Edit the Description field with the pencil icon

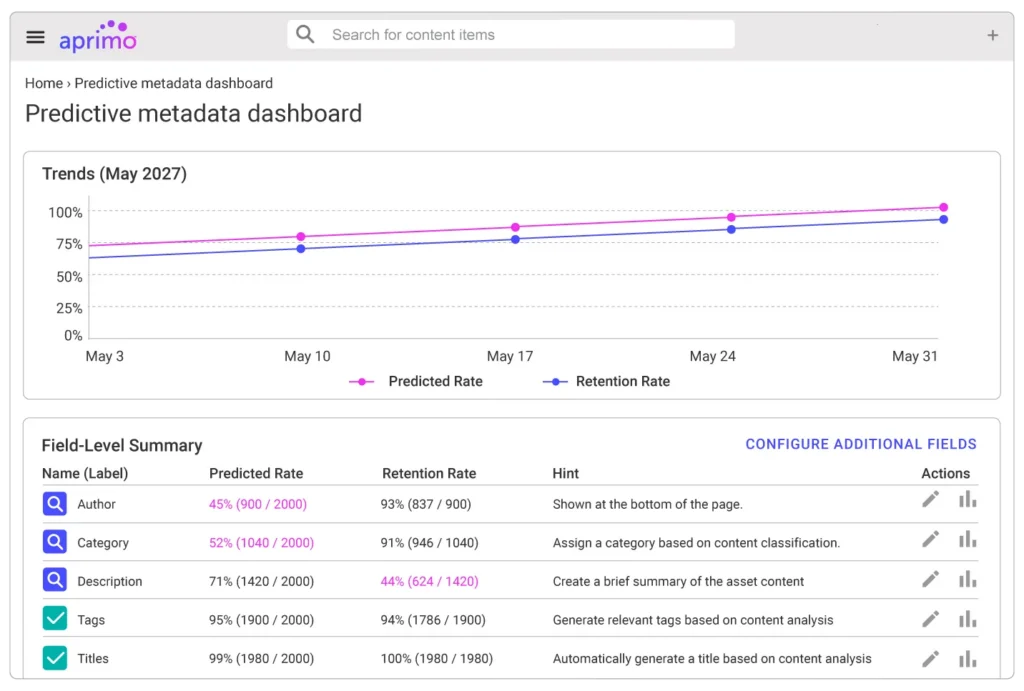click(930, 579)
